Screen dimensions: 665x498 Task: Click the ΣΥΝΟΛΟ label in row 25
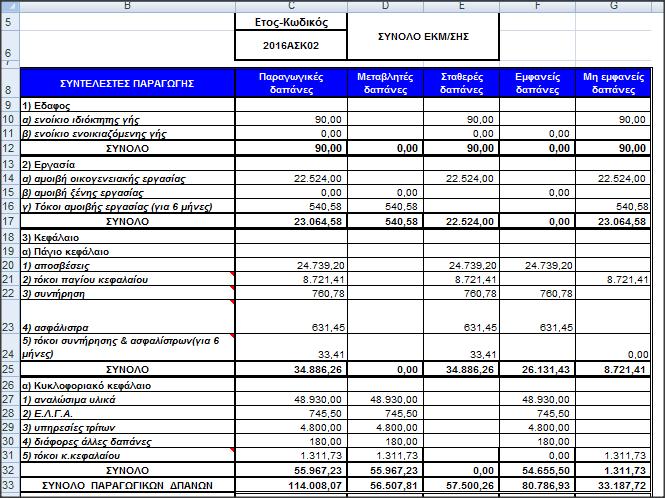point(127,369)
